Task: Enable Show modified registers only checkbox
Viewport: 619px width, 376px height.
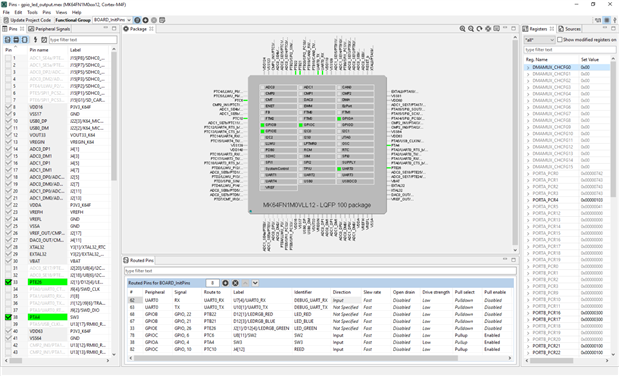Action: tap(559, 39)
